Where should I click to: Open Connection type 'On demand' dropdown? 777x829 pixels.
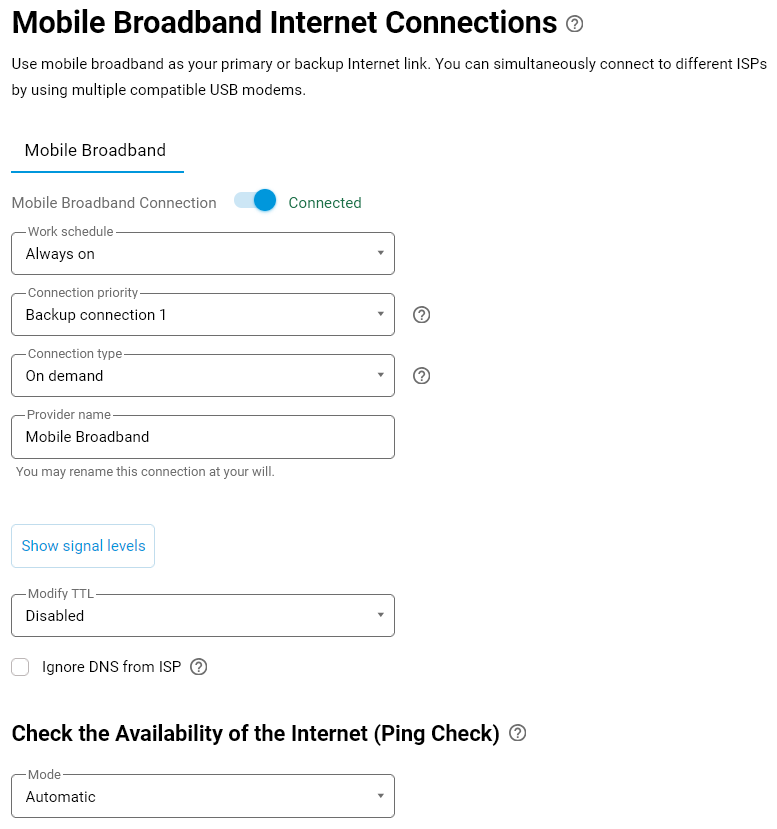[x=203, y=376]
